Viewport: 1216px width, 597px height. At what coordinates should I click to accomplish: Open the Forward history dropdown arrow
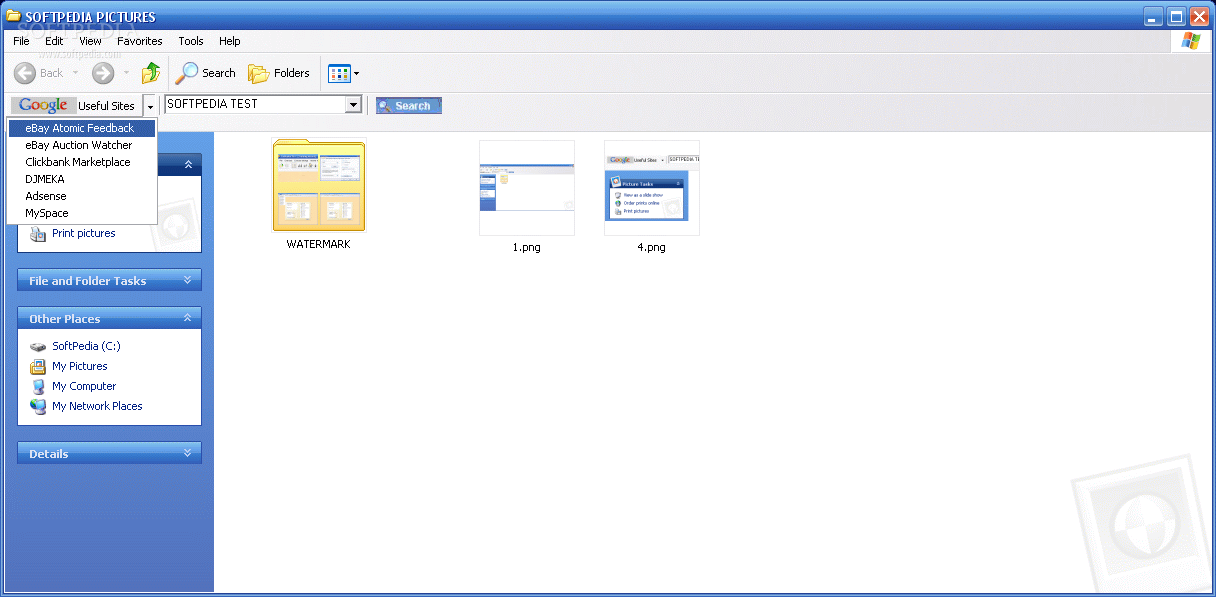pyautogui.click(x=126, y=73)
